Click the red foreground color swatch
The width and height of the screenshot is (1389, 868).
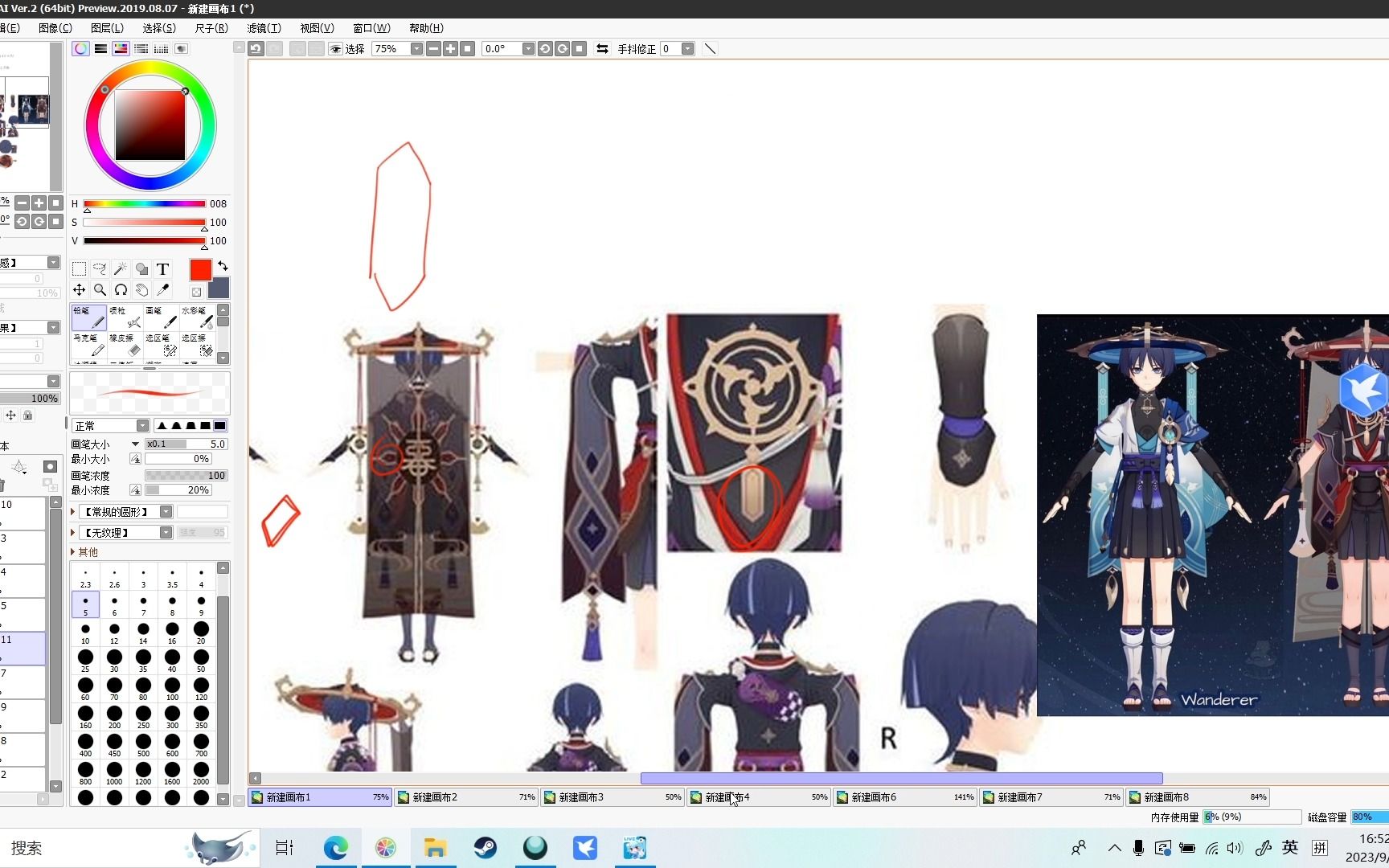(x=200, y=269)
